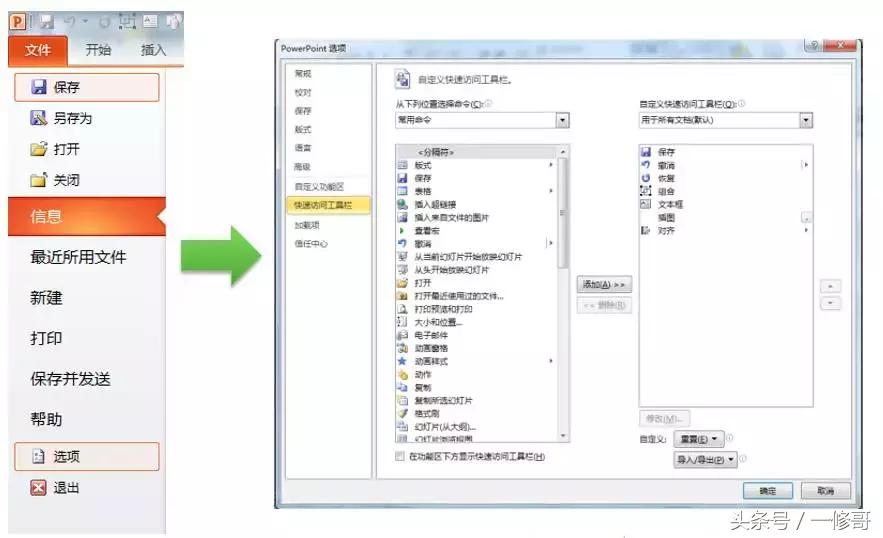Screen dimensions: 883x538
Task: Expand the 版式 submenu arrow in the command list
Action: tap(551, 164)
